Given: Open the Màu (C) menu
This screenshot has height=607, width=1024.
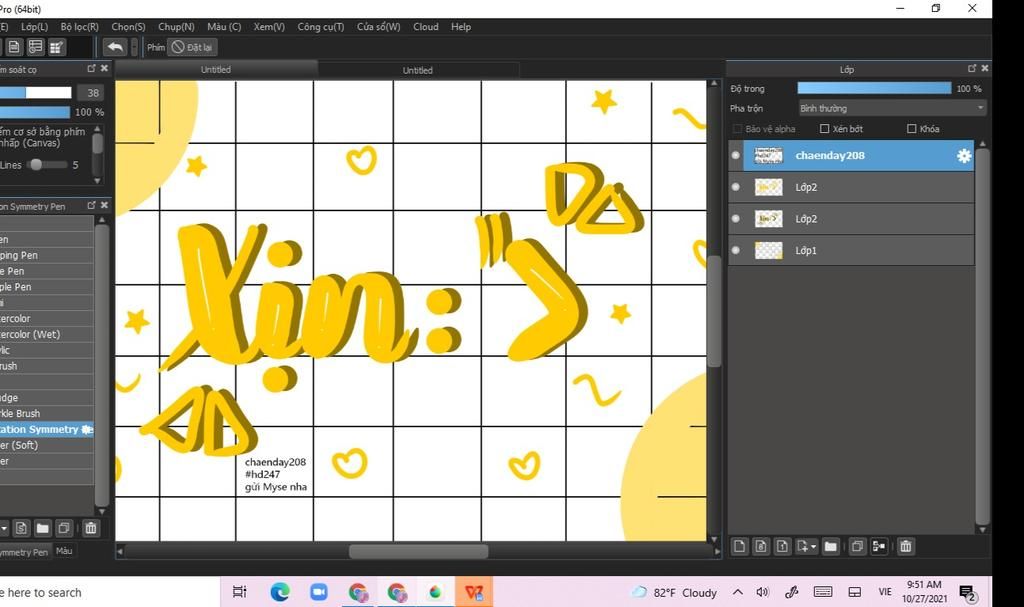Looking at the screenshot, I should (x=224, y=27).
